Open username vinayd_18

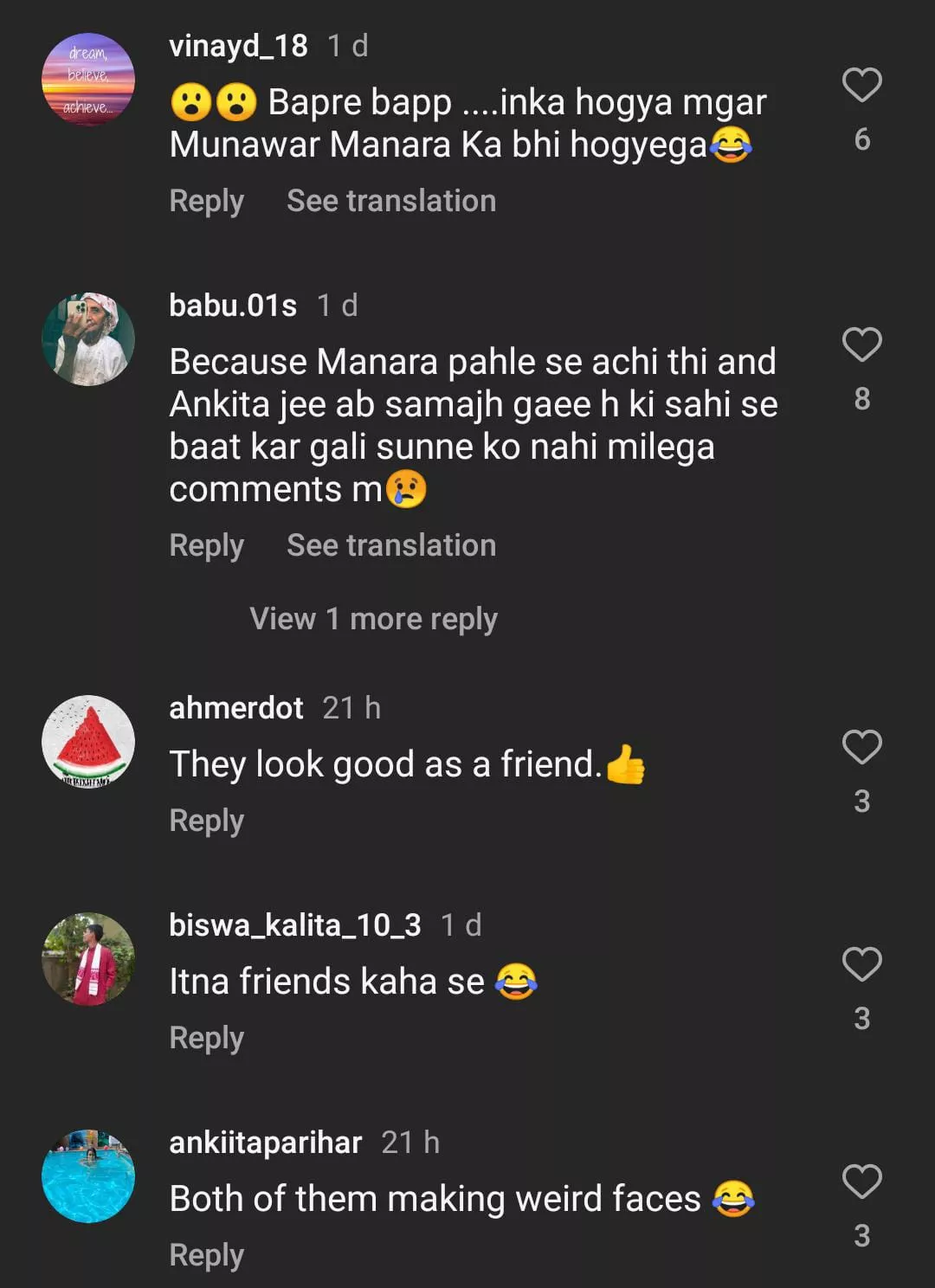click(x=238, y=46)
